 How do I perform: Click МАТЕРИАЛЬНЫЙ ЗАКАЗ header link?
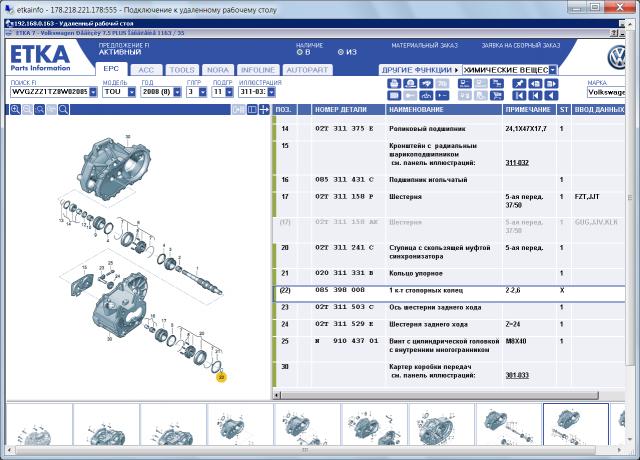coord(425,46)
